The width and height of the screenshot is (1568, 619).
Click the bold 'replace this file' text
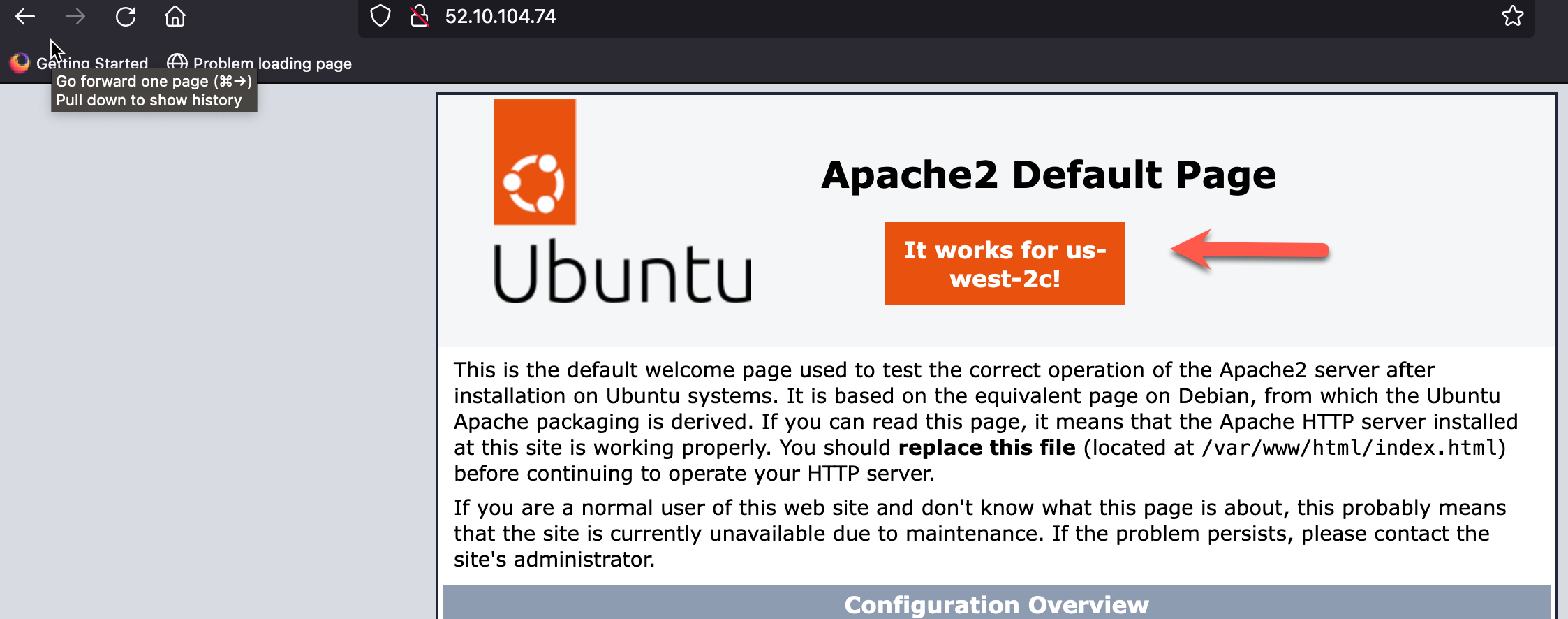(x=986, y=448)
